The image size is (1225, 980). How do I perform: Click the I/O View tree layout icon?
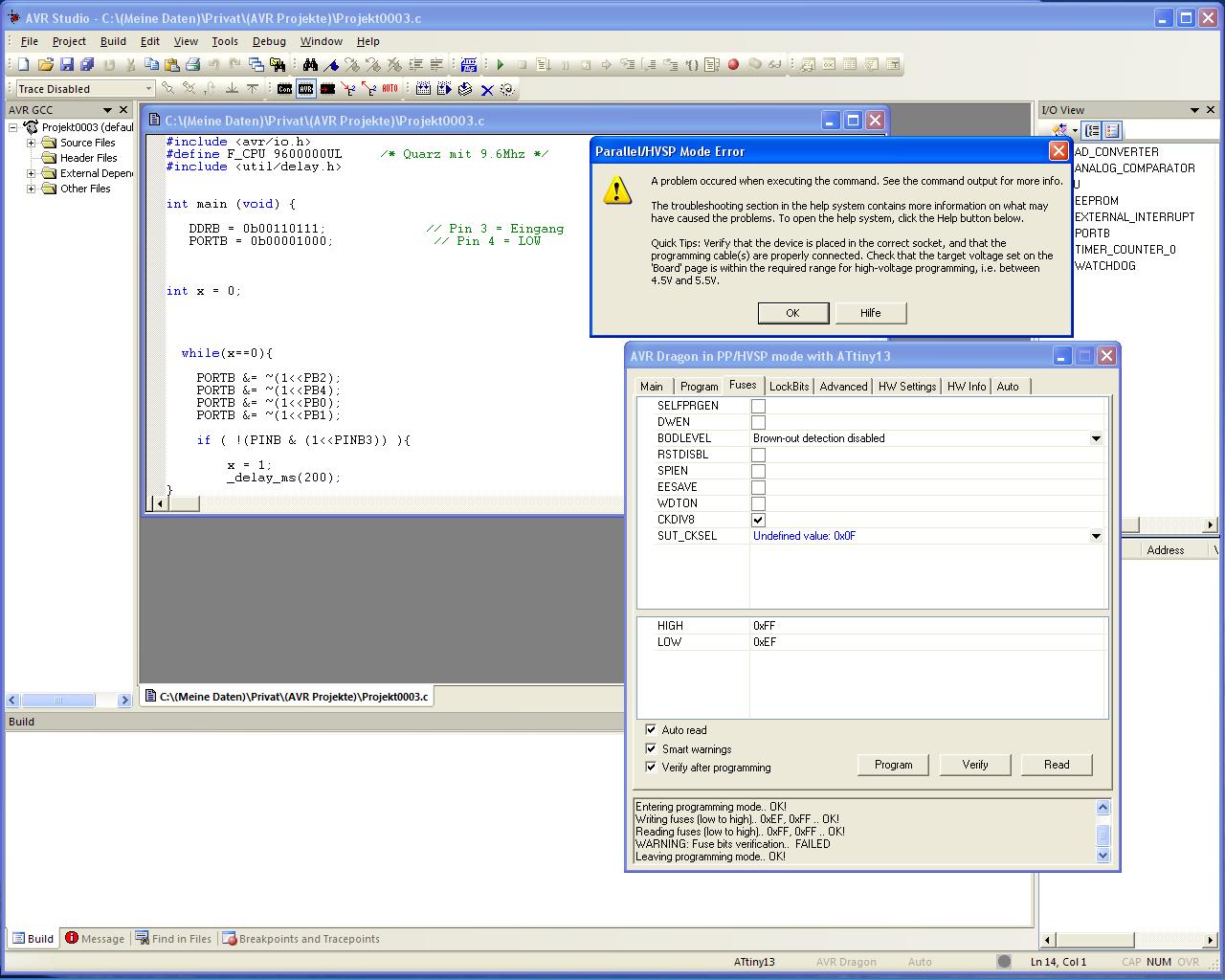click(1092, 130)
